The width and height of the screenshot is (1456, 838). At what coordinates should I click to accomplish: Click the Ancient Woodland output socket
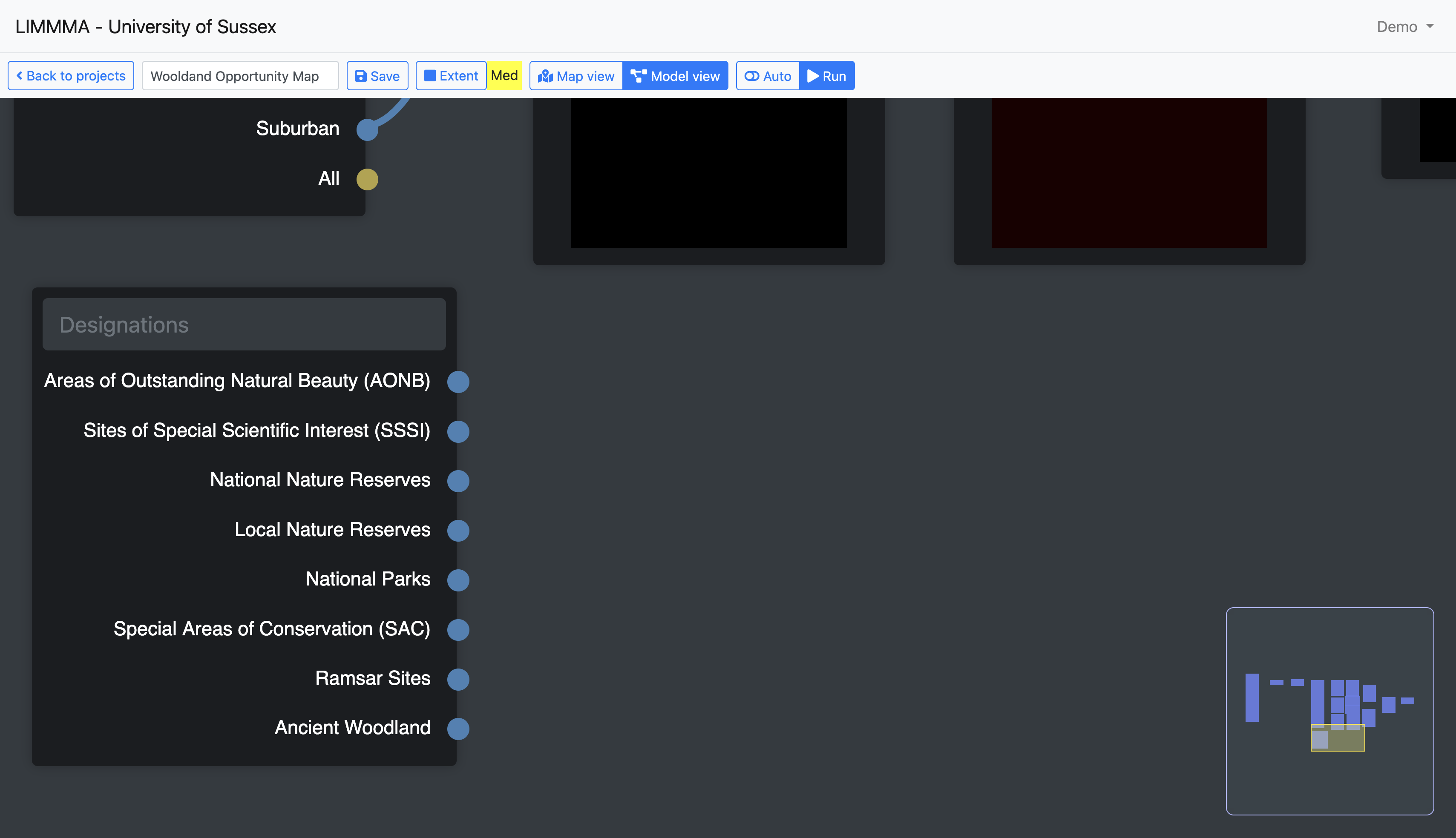pyautogui.click(x=458, y=729)
